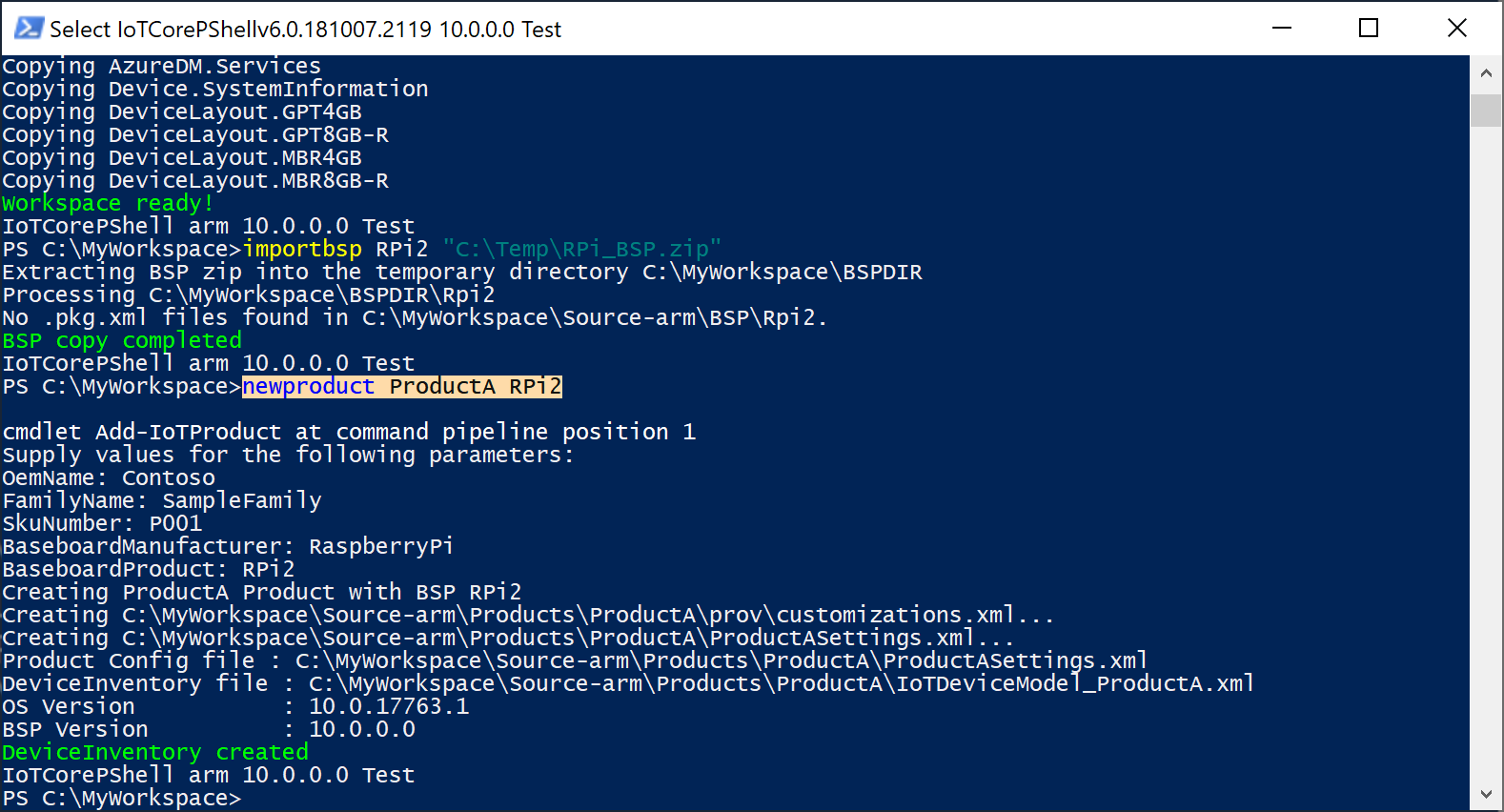Click the 'Copying AzureDM.Services' line
Image resolution: width=1504 pixels, height=812 pixels.
161,66
